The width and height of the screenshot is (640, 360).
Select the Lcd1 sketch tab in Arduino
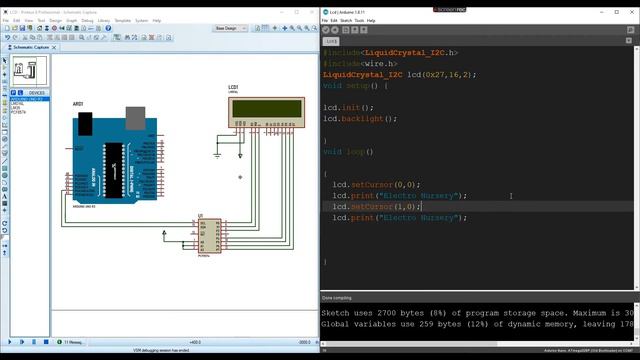coord(331,41)
